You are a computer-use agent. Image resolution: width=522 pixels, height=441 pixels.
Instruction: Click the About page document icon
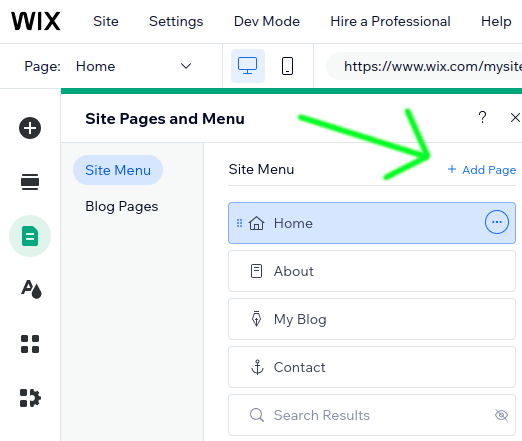256,271
